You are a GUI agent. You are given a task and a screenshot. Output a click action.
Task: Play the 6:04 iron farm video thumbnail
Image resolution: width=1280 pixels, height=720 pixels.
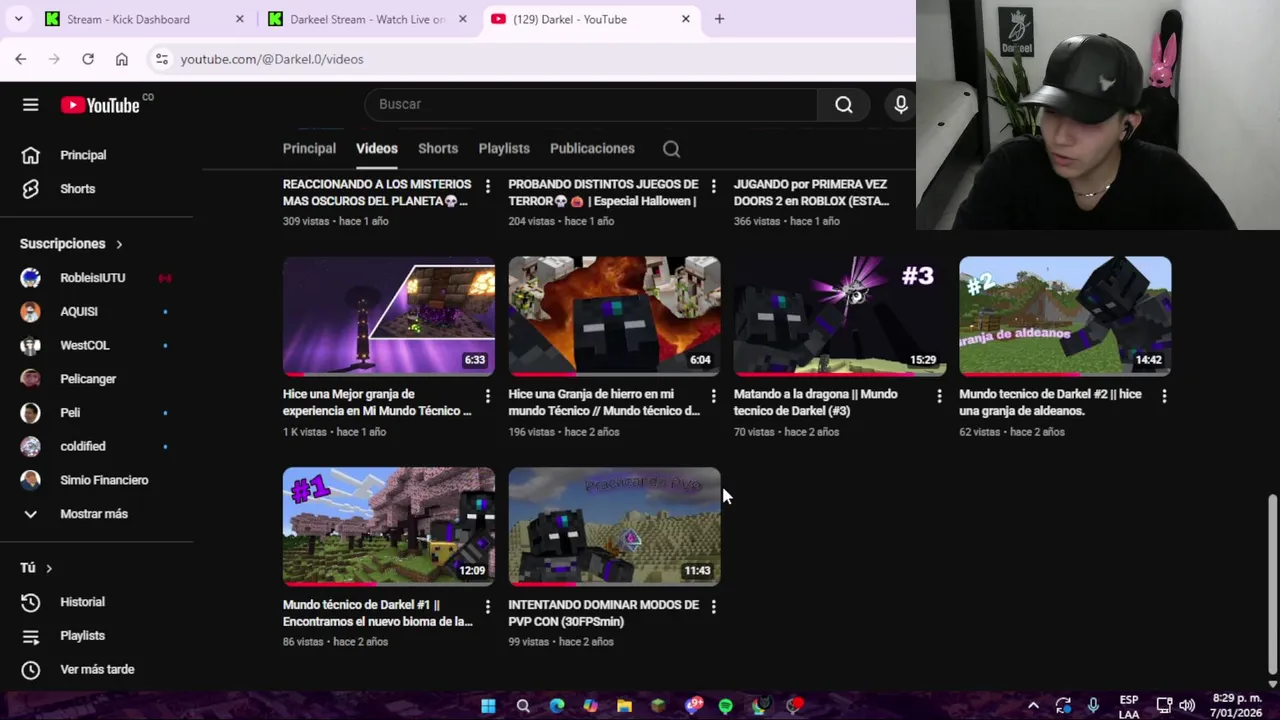(x=614, y=316)
